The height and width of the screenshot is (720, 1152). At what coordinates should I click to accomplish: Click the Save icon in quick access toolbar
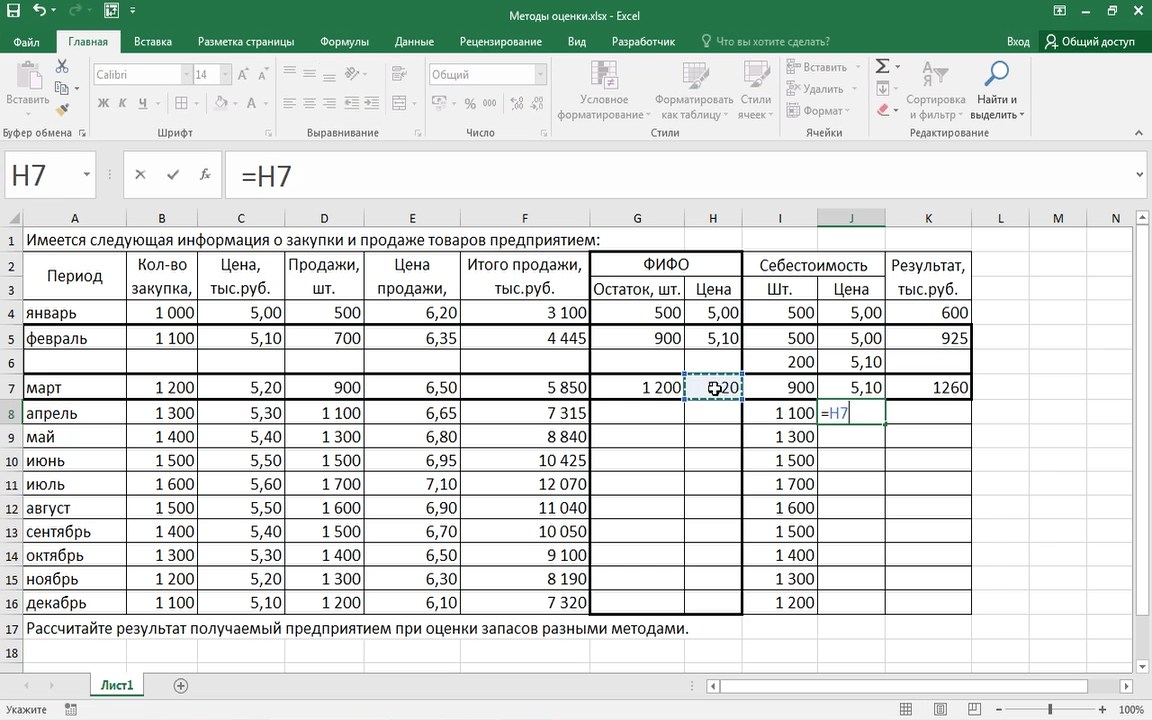(14, 11)
